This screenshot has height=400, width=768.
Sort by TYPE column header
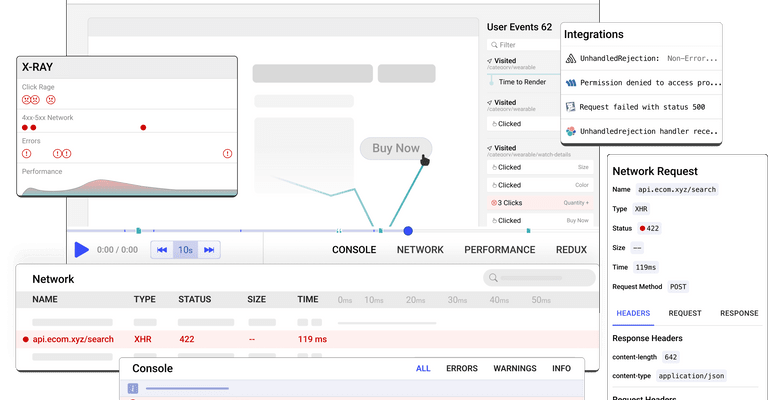pyautogui.click(x=144, y=299)
